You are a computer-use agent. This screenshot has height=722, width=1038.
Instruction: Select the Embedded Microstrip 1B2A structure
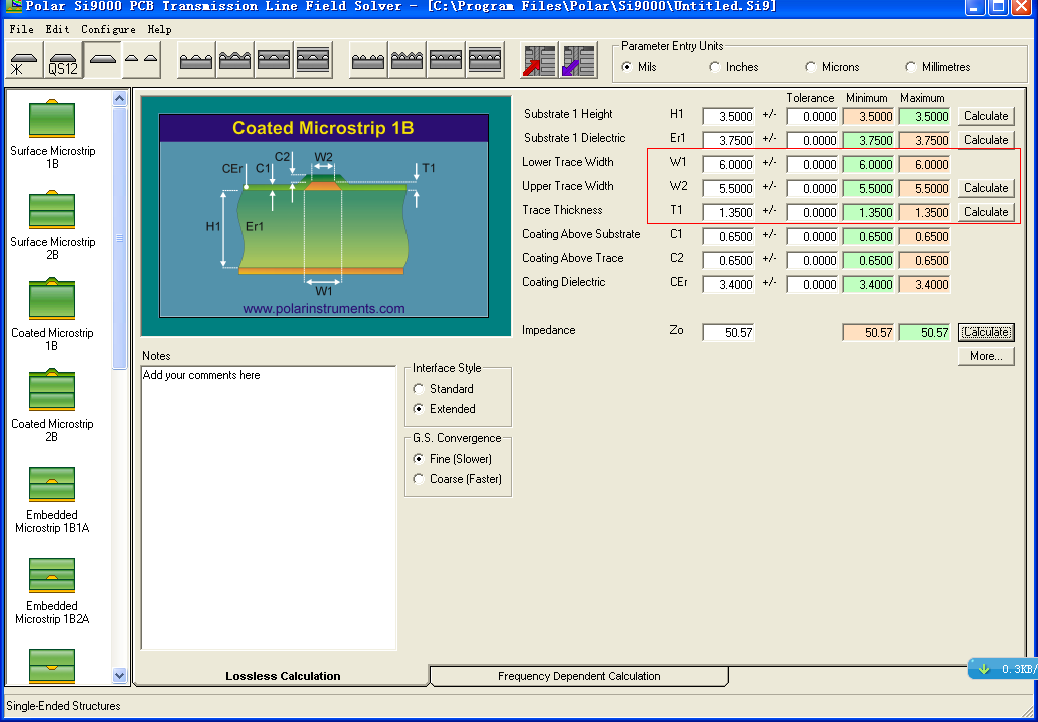click(52, 591)
